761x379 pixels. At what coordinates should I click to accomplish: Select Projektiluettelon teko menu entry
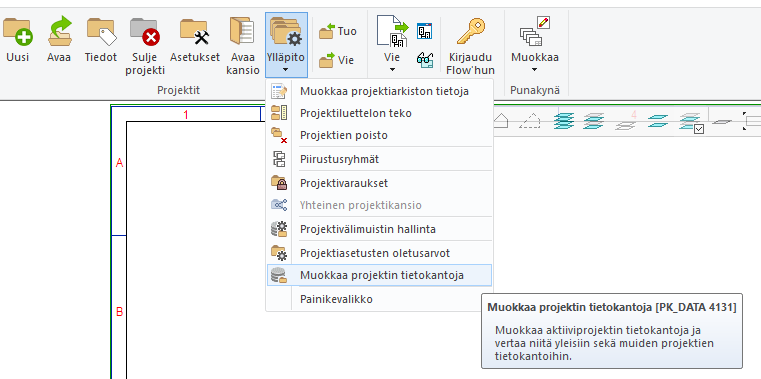click(379, 113)
